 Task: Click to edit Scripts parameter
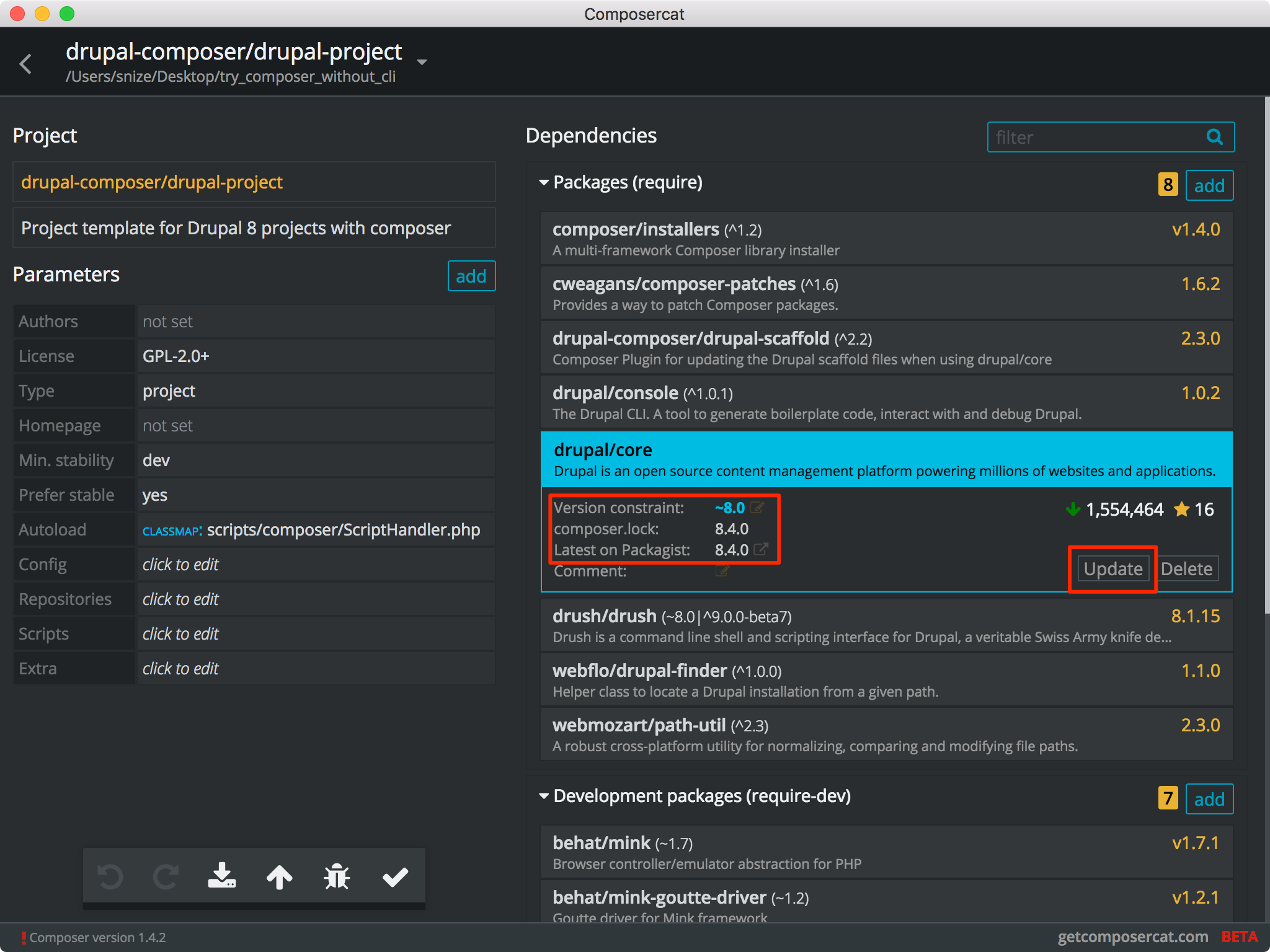click(x=316, y=633)
